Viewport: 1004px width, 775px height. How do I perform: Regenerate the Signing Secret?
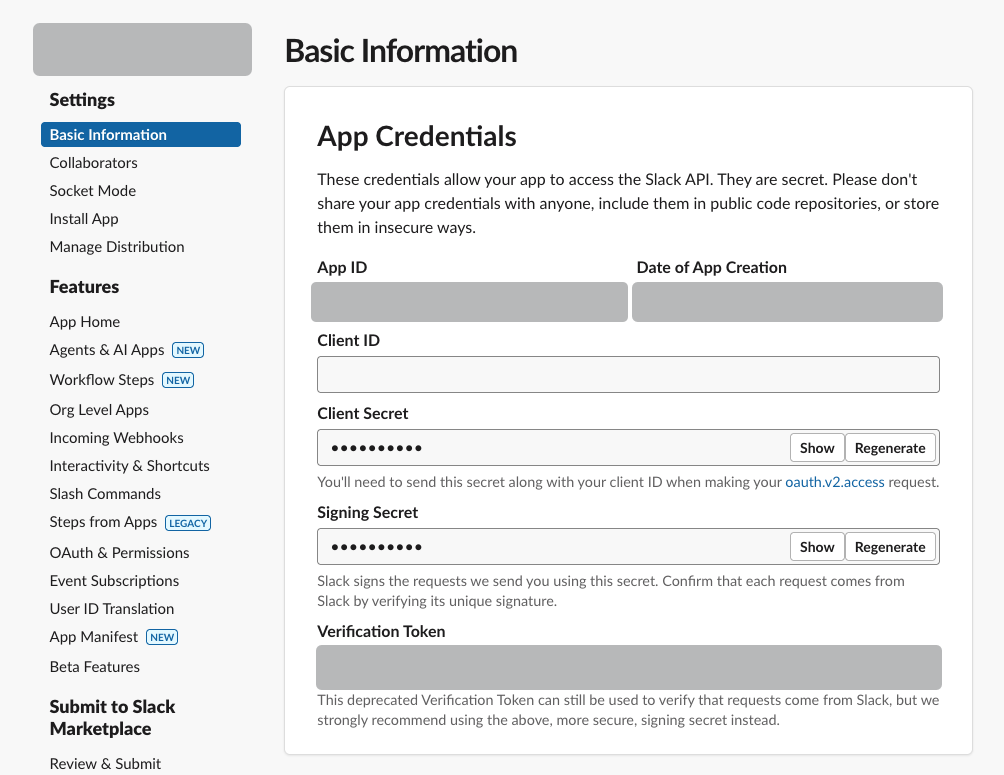(890, 546)
